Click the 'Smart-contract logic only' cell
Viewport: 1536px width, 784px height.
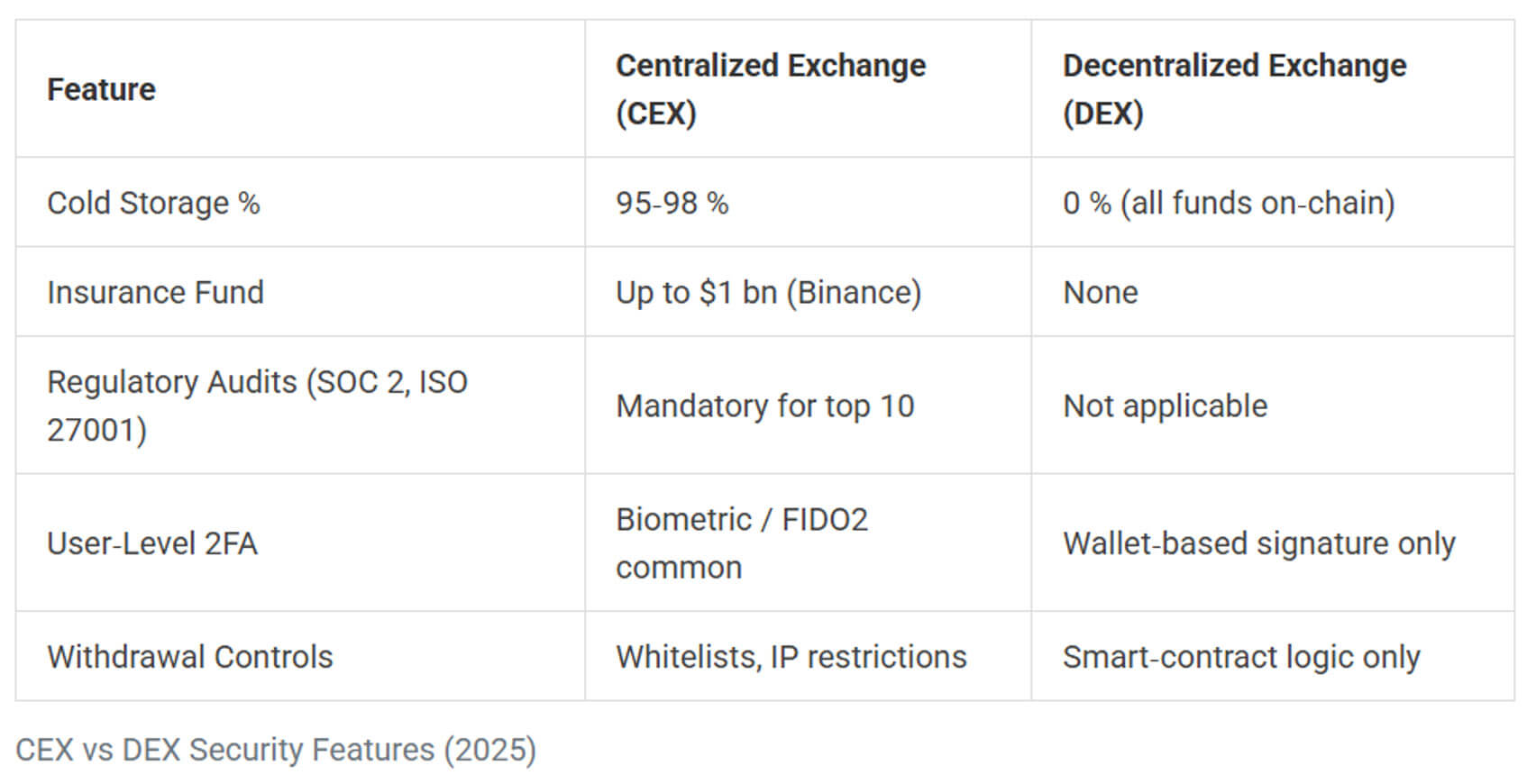[1240, 657]
